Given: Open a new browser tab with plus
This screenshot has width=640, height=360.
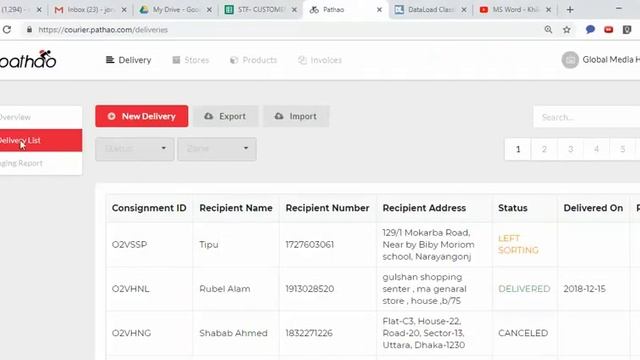Looking at the screenshot, I should [x=570, y=9].
